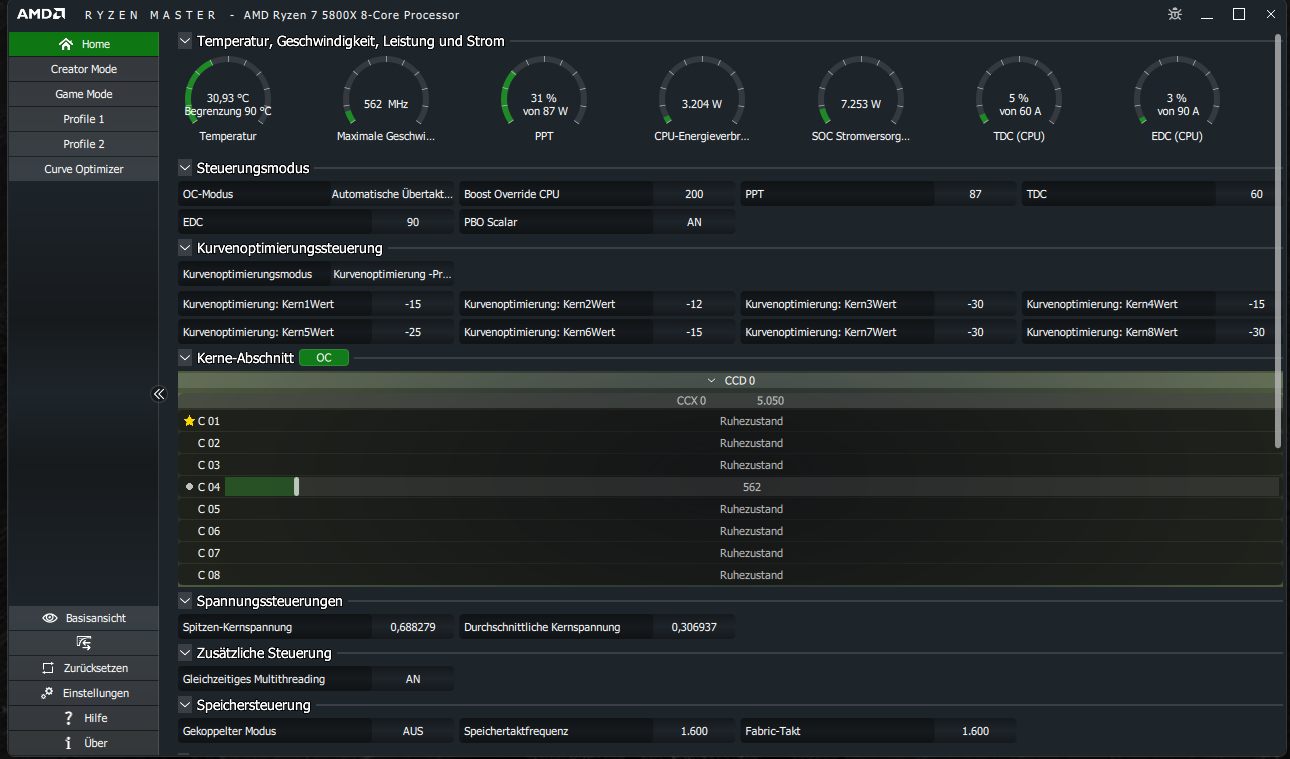Collapse the Zusätzliche Steuerung section
1290x759 pixels.
[x=185, y=653]
